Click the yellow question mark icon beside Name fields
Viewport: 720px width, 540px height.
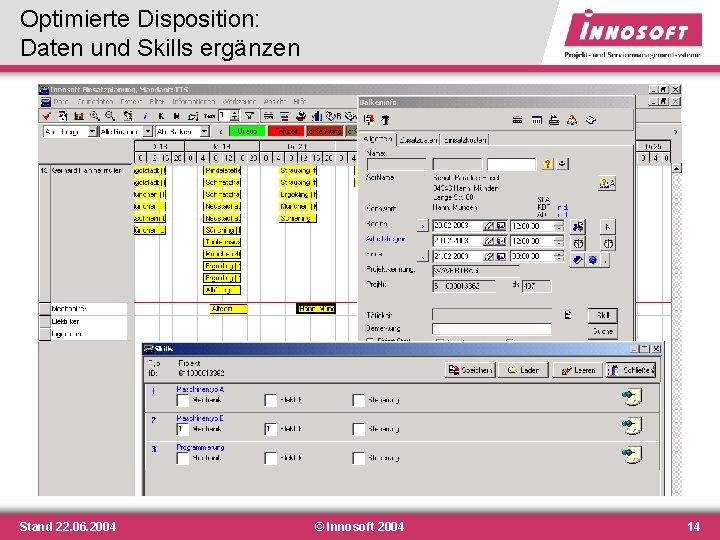coord(547,163)
